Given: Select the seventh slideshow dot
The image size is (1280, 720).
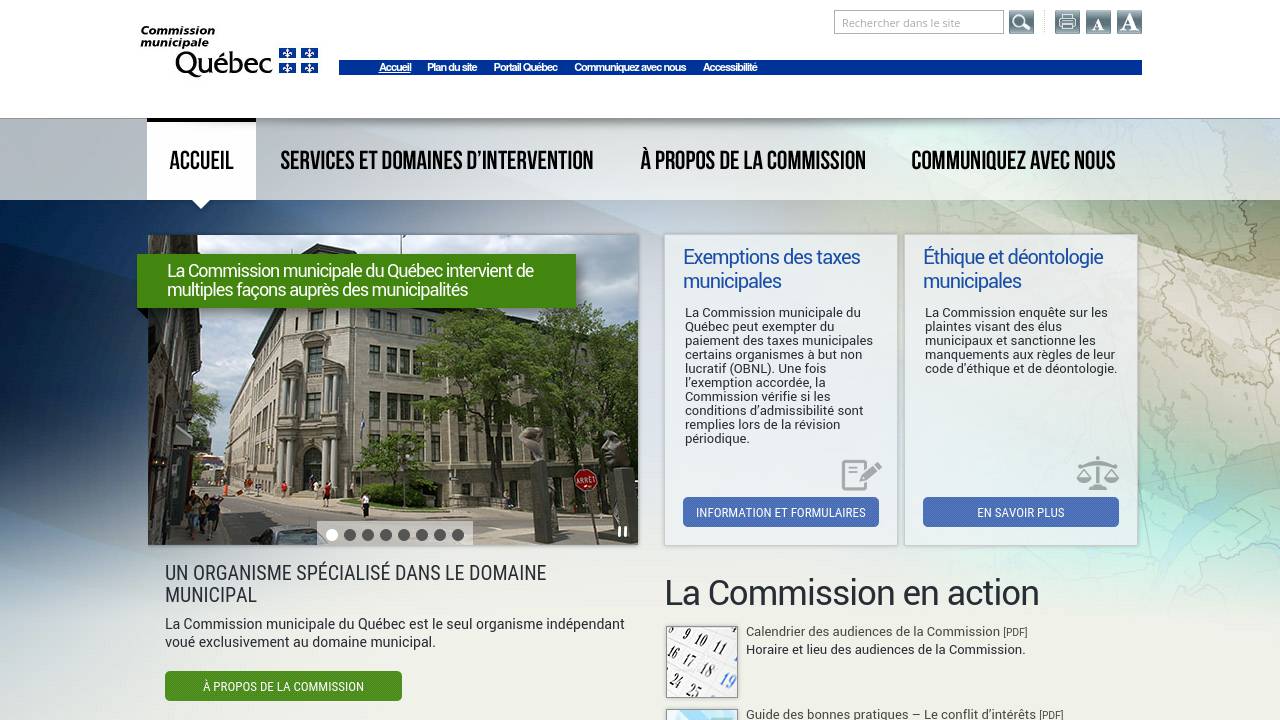Looking at the screenshot, I should (440, 535).
